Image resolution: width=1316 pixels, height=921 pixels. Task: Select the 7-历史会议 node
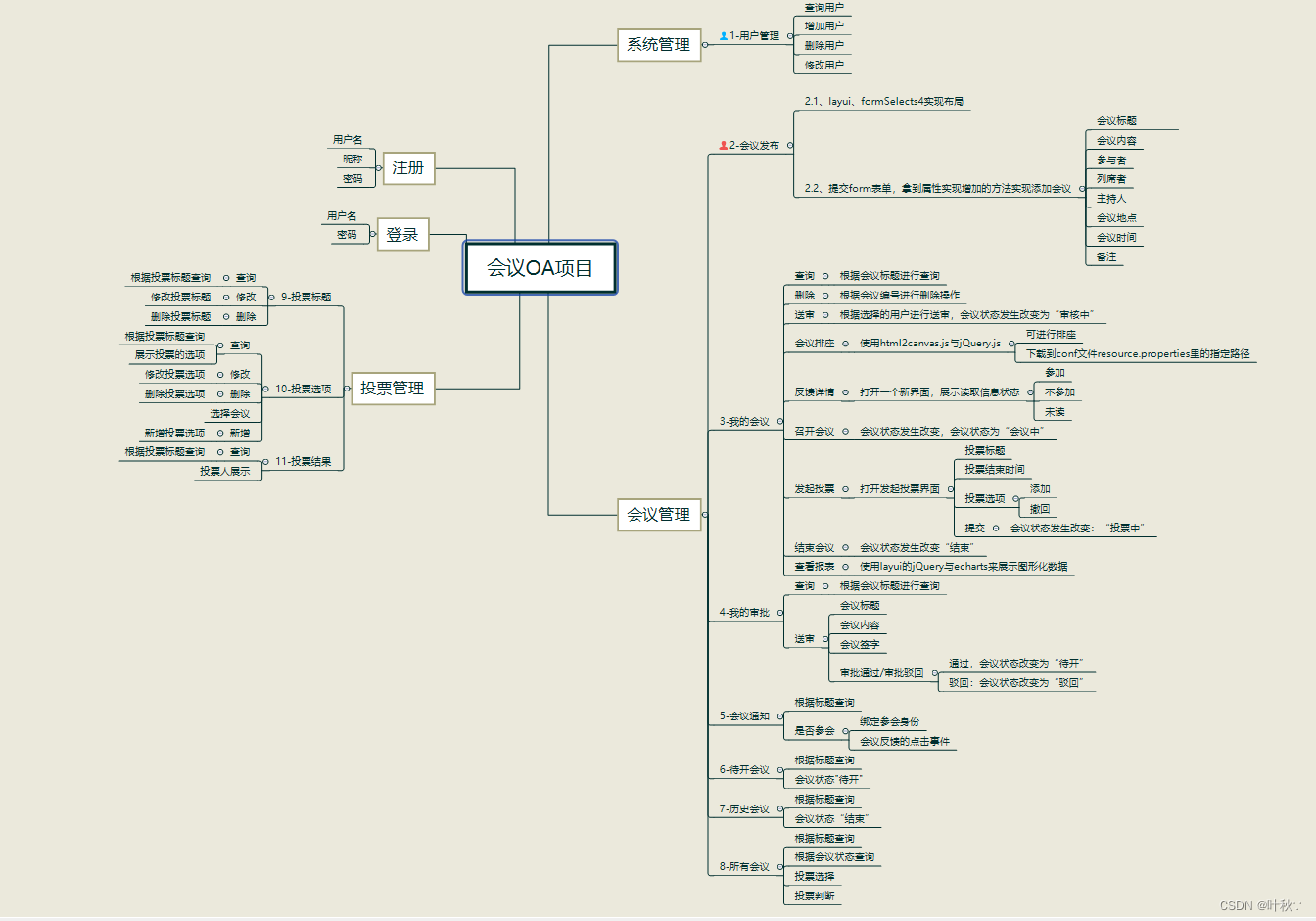coord(744,809)
